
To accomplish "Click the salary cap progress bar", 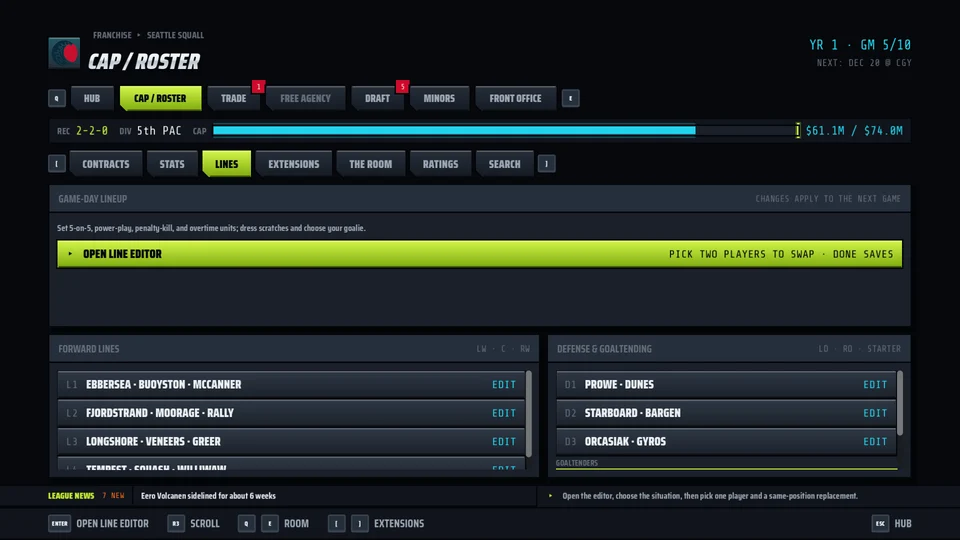I will pyautogui.click(x=506, y=130).
